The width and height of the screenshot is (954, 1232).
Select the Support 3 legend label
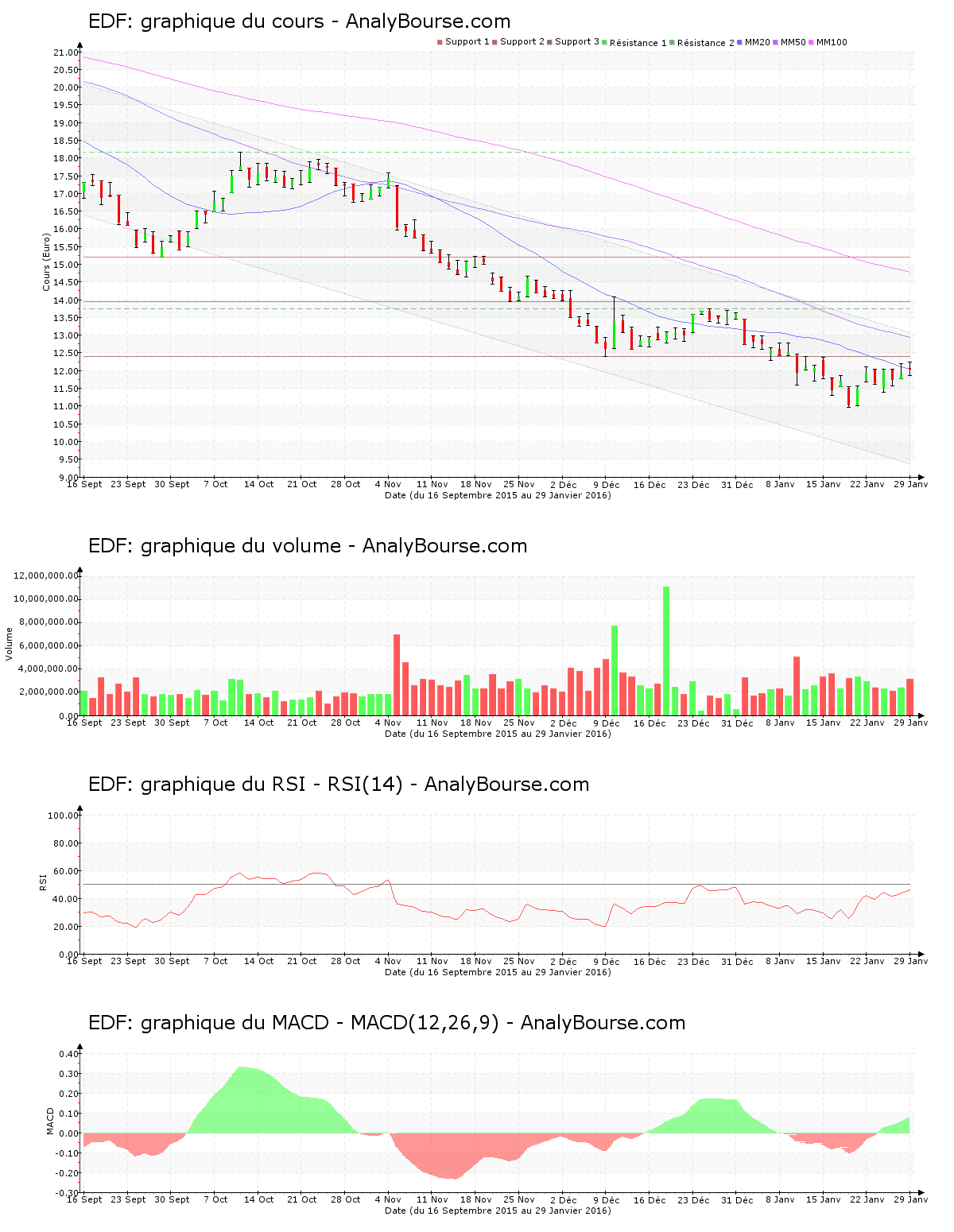[x=577, y=42]
